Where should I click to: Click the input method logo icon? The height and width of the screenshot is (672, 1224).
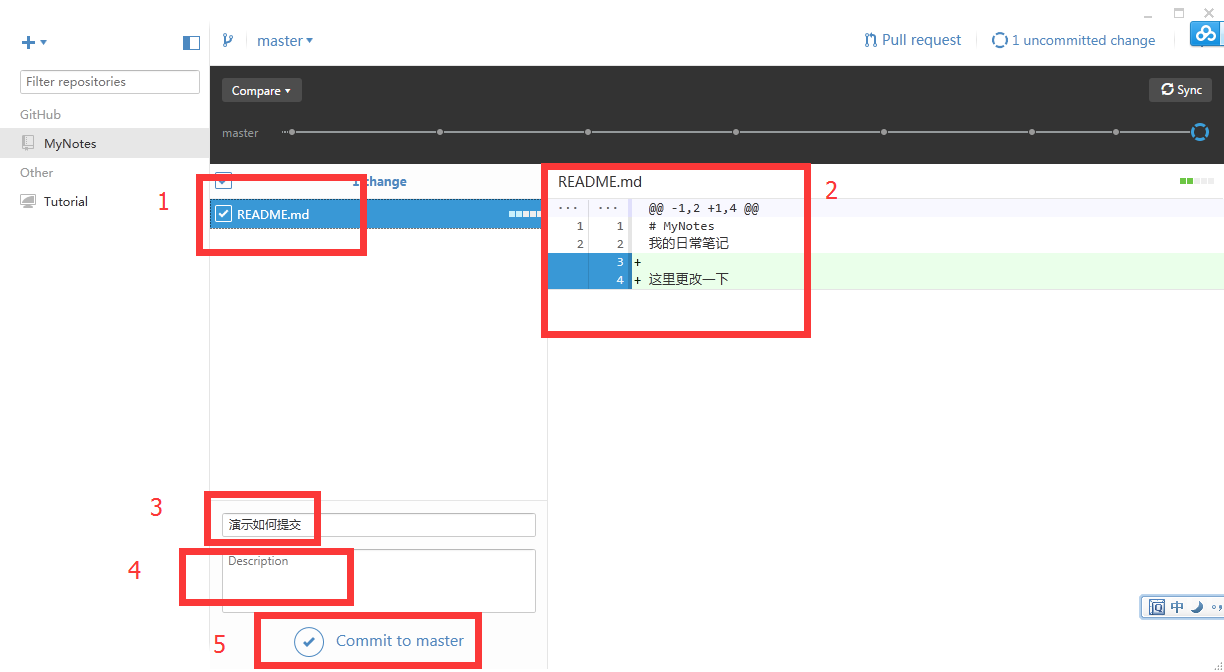click(x=1157, y=607)
